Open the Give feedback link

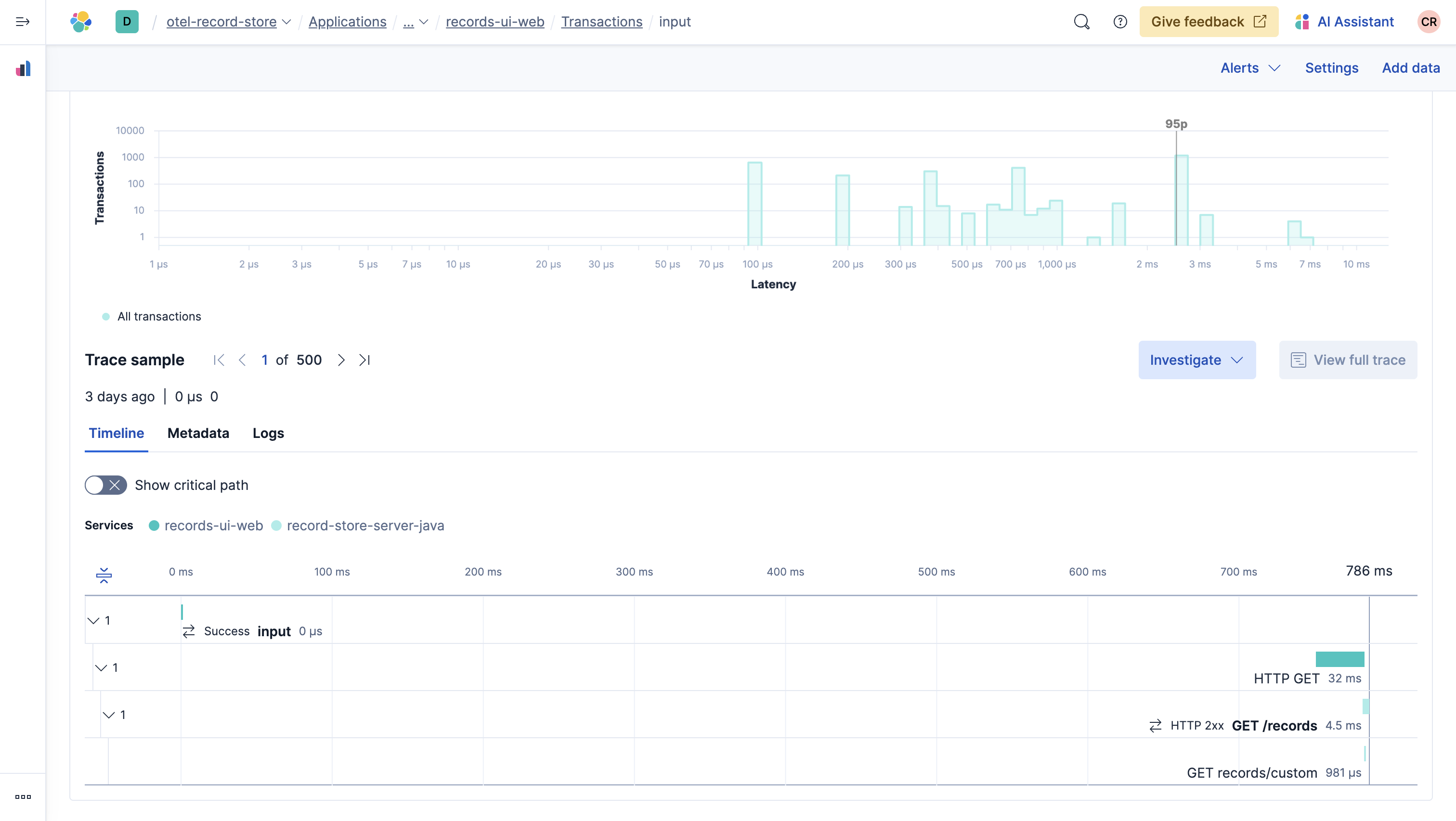point(1209,22)
